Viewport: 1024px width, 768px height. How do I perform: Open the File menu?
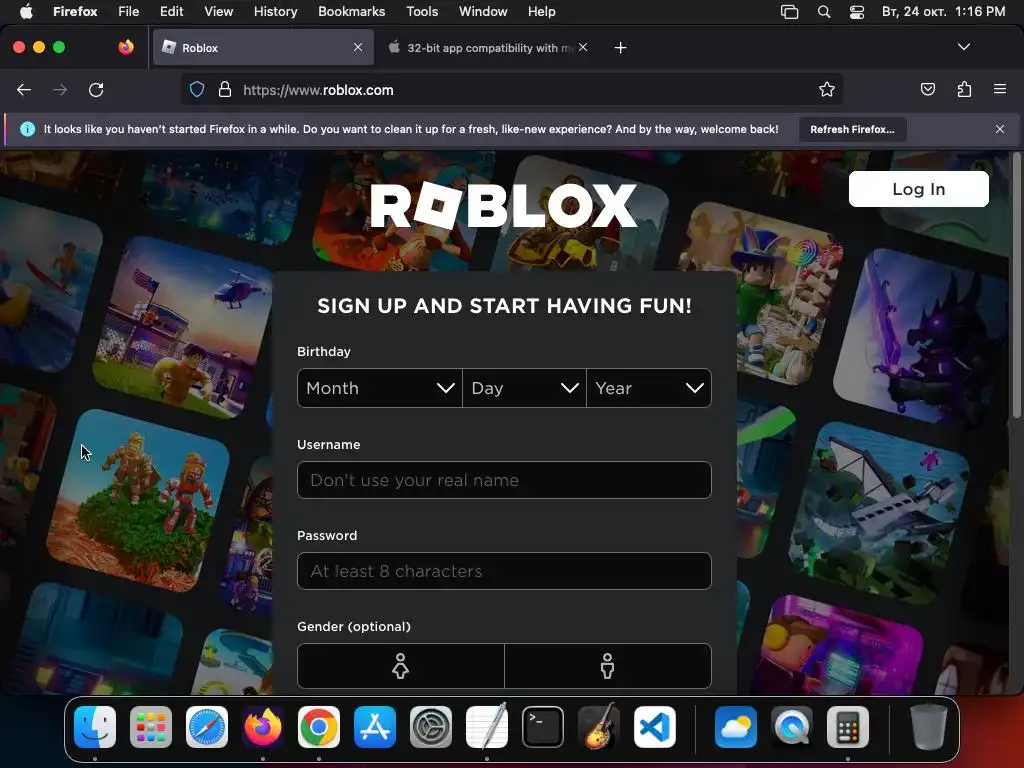(x=129, y=12)
